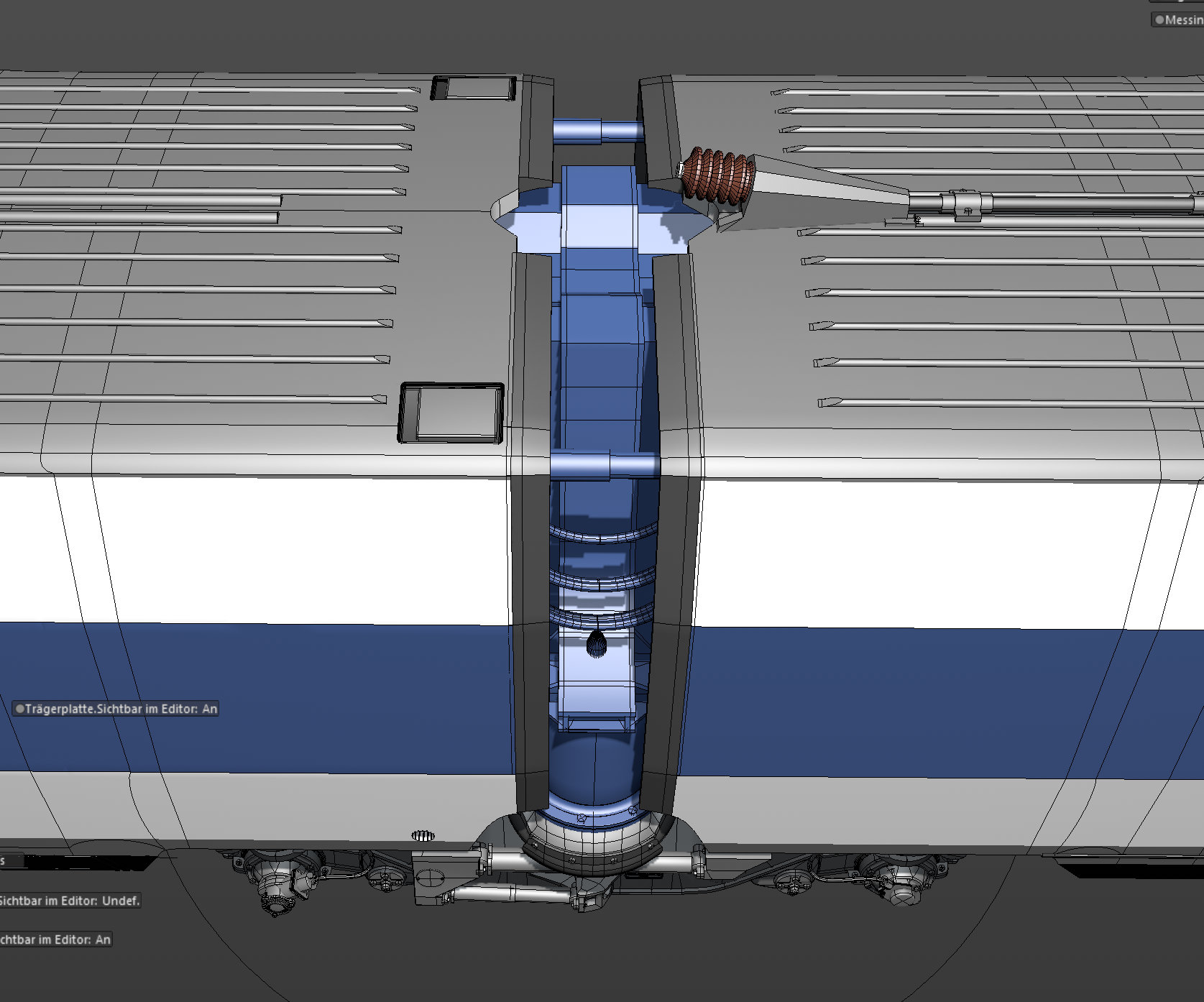Click the black spiral object inside gangway

pos(597,644)
